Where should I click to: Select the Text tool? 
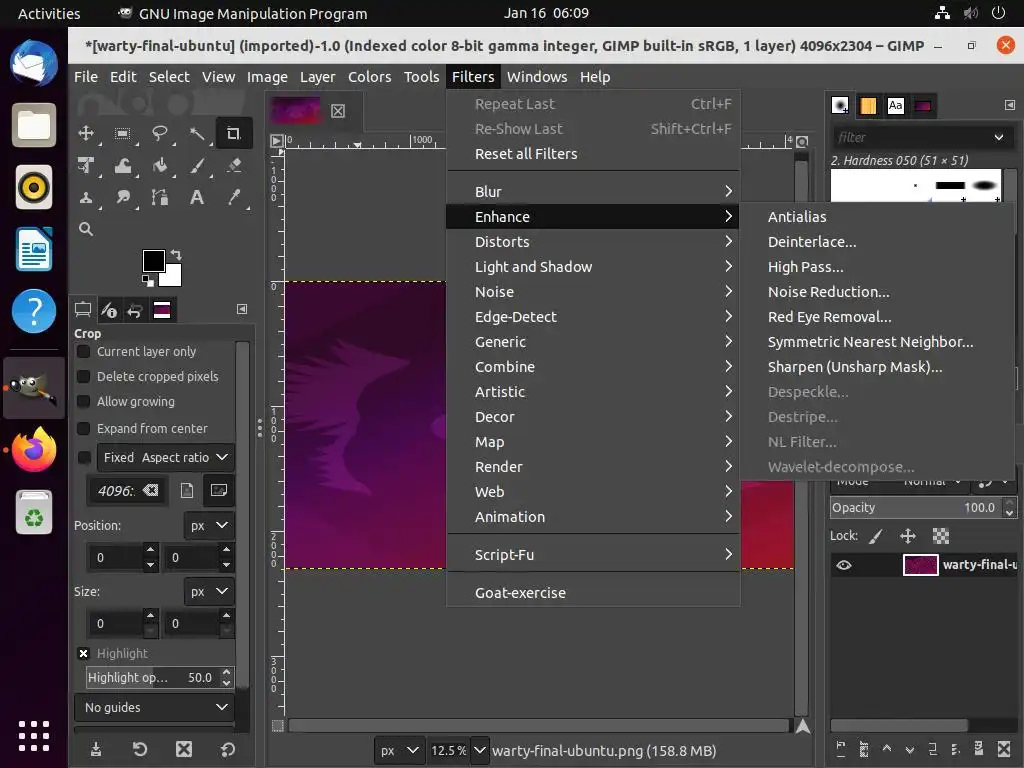[x=197, y=197]
